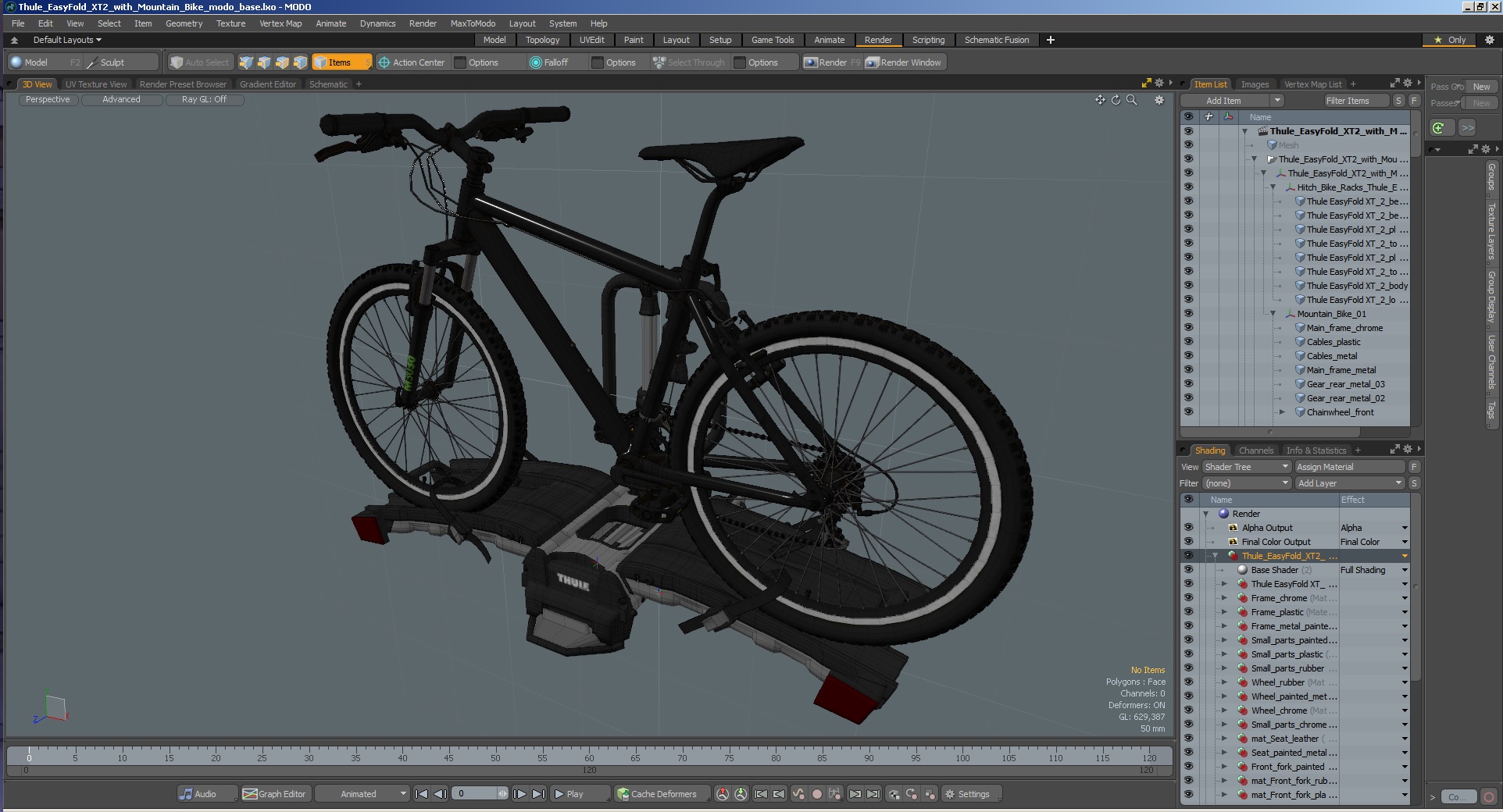Viewport: 1503px width, 812px height.
Task: Click the green add pass icon
Action: tap(1438, 128)
